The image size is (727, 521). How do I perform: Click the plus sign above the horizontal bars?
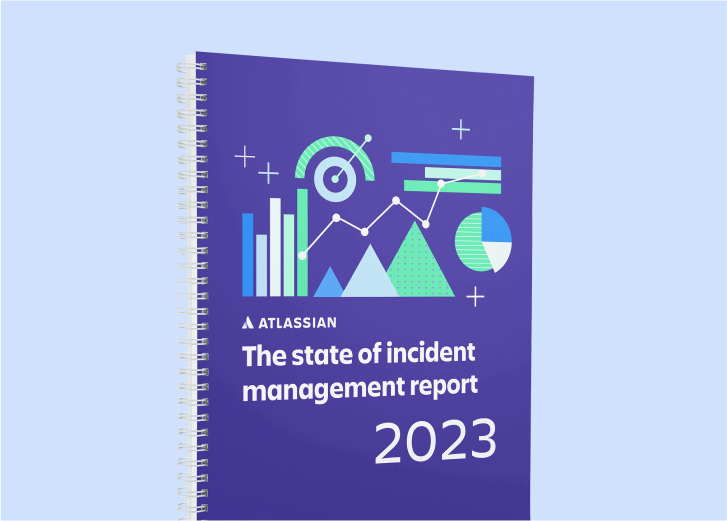tap(460, 129)
